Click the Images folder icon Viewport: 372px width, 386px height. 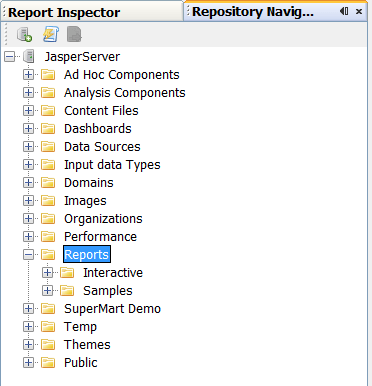click(x=48, y=201)
